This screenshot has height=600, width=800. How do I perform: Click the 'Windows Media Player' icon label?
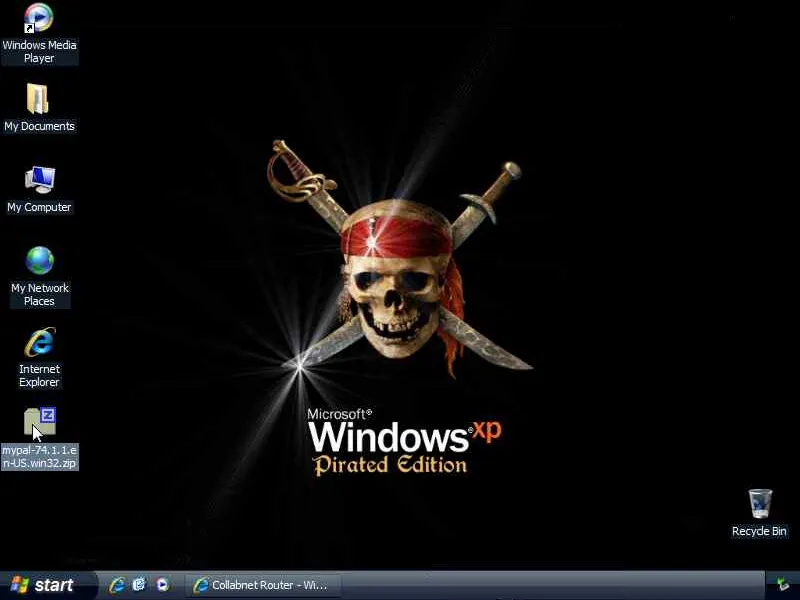[39, 52]
